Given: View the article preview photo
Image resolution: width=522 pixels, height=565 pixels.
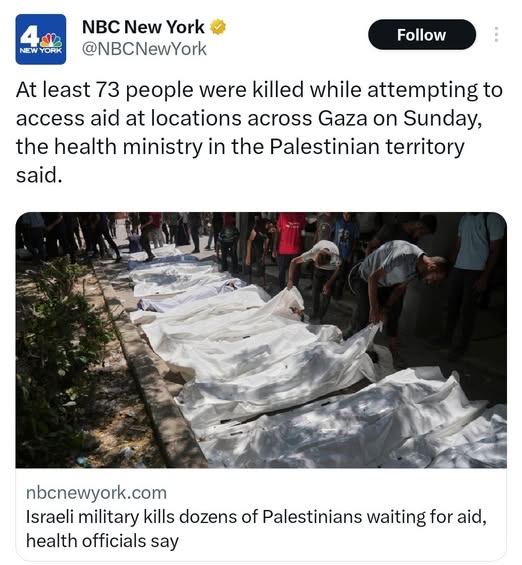Looking at the screenshot, I should [261, 340].
